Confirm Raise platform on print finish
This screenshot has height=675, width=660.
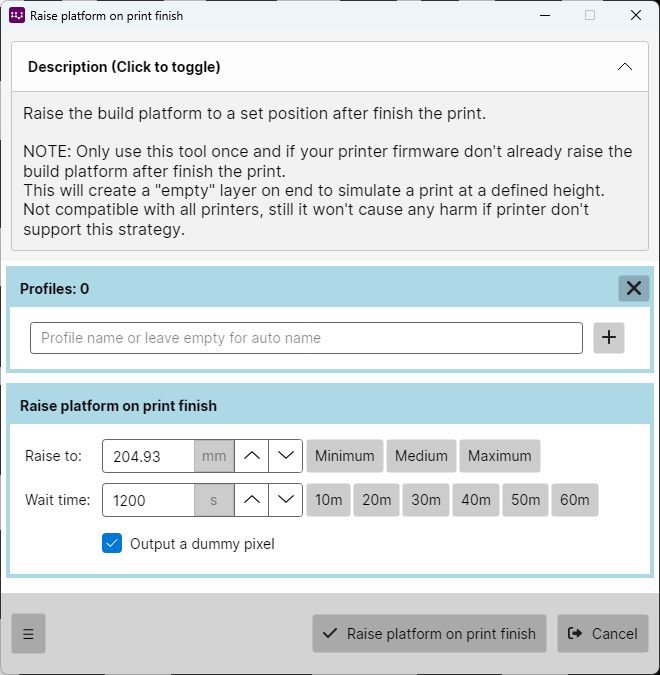429,634
